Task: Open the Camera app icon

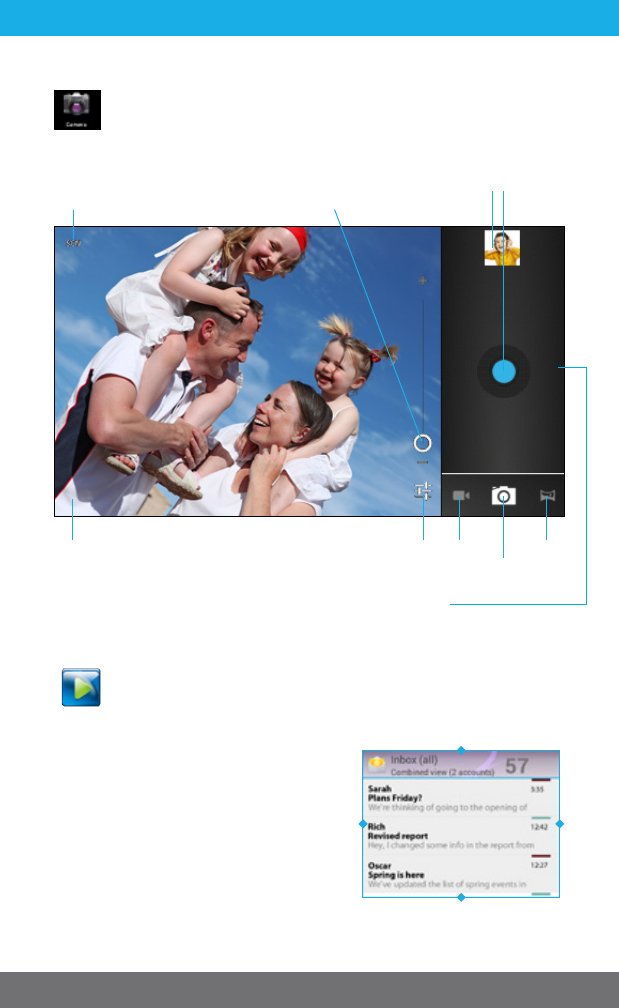Action: tap(77, 110)
